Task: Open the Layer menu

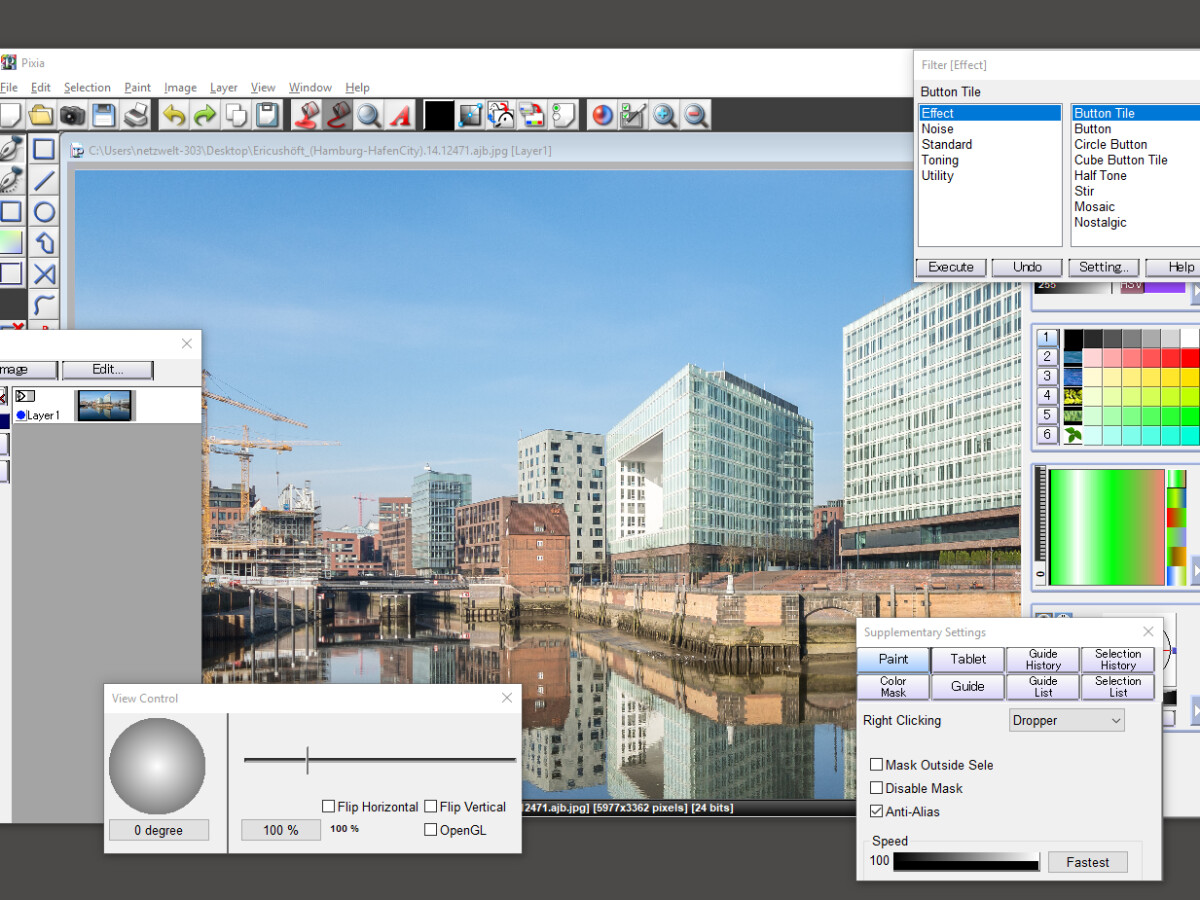Action: pyautogui.click(x=224, y=88)
